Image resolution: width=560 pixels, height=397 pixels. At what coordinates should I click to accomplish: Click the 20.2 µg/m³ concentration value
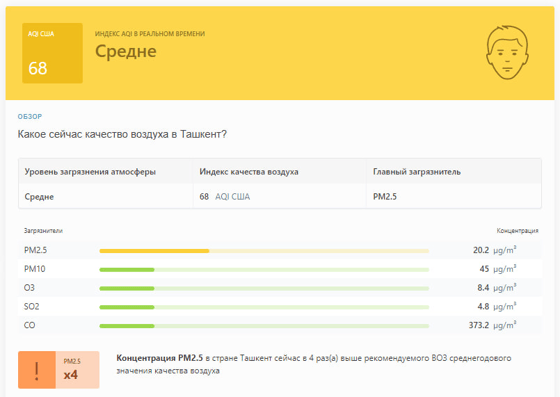point(495,250)
